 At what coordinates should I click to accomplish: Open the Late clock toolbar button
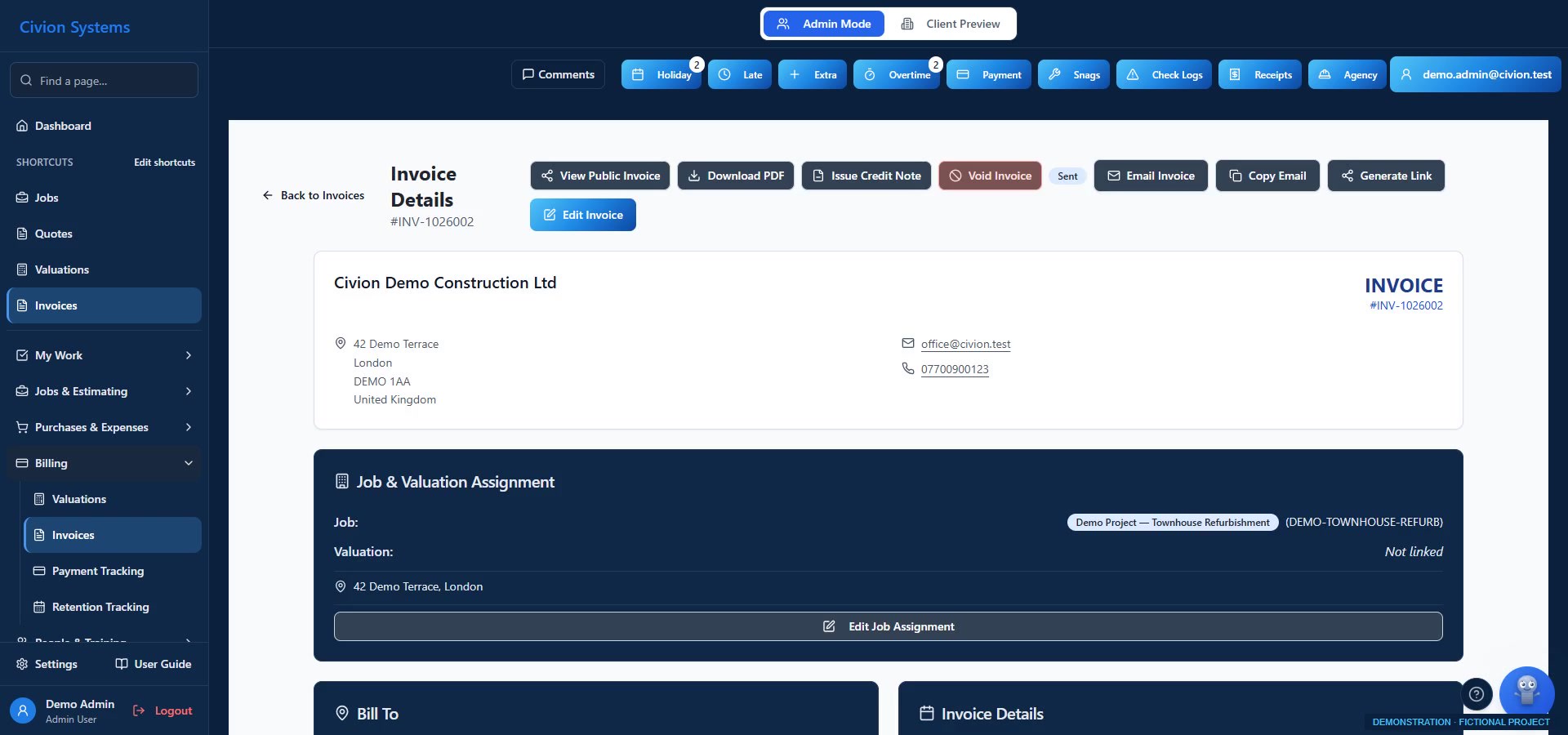739,74
